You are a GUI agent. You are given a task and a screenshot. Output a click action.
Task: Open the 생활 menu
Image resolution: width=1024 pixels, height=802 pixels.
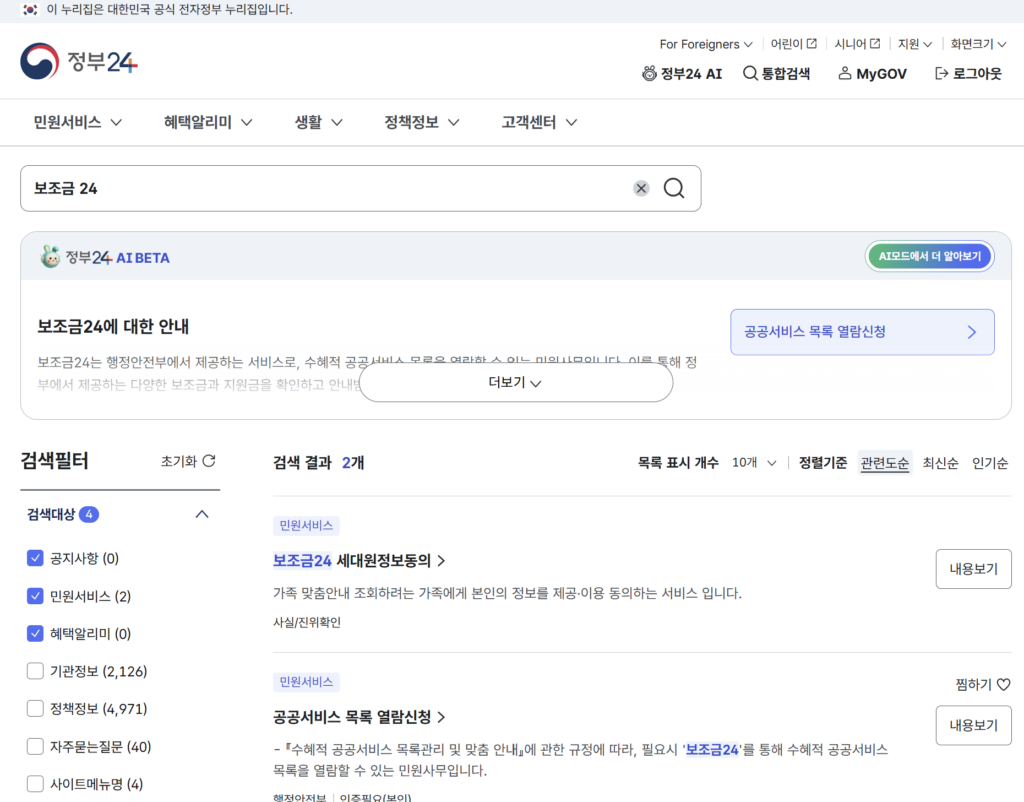(x=318, y=122)
